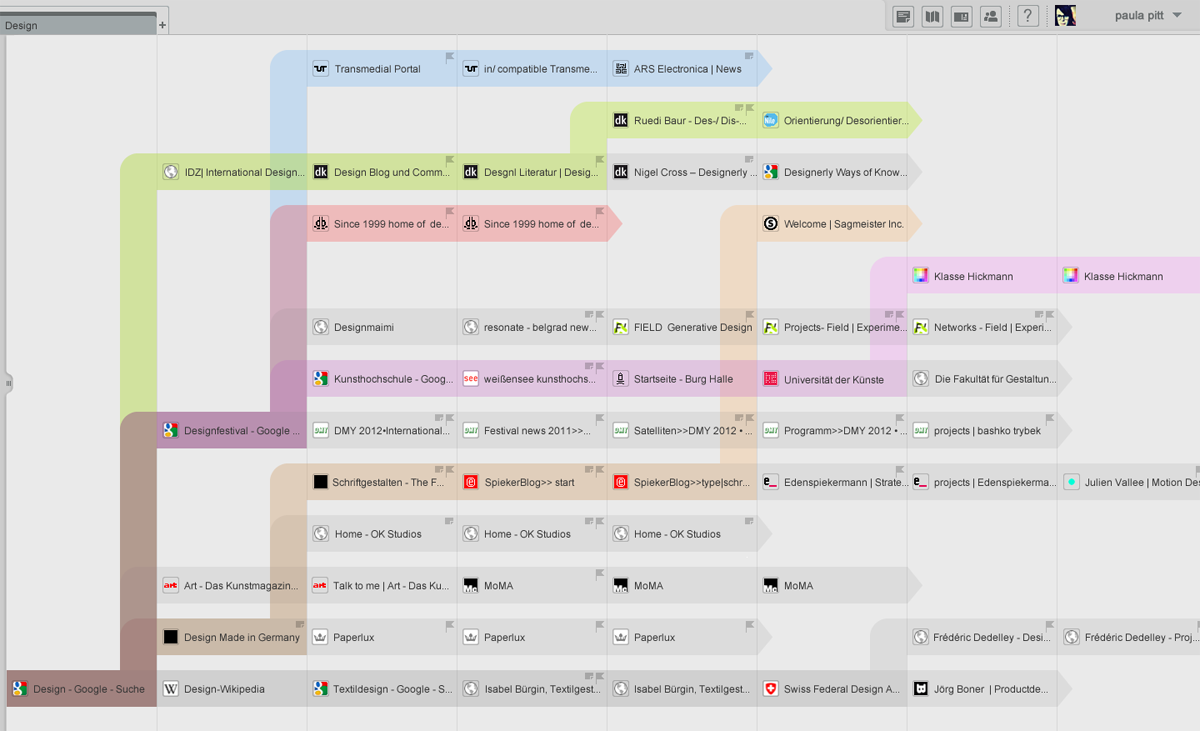
Task: Click the Design-Wikipedia W favicon
Action: (170, 689)
